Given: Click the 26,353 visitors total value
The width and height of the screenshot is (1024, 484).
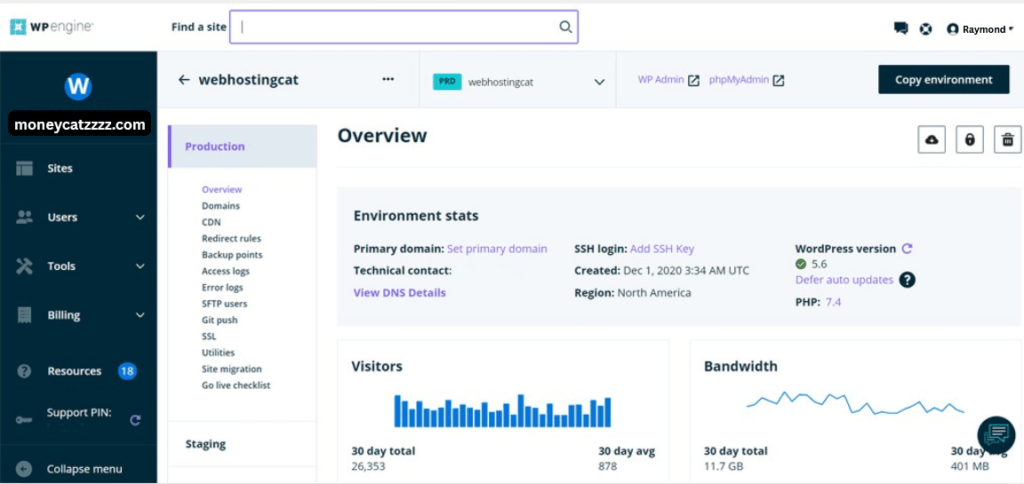Looking at the screenshot, I should tap(368, 466).
